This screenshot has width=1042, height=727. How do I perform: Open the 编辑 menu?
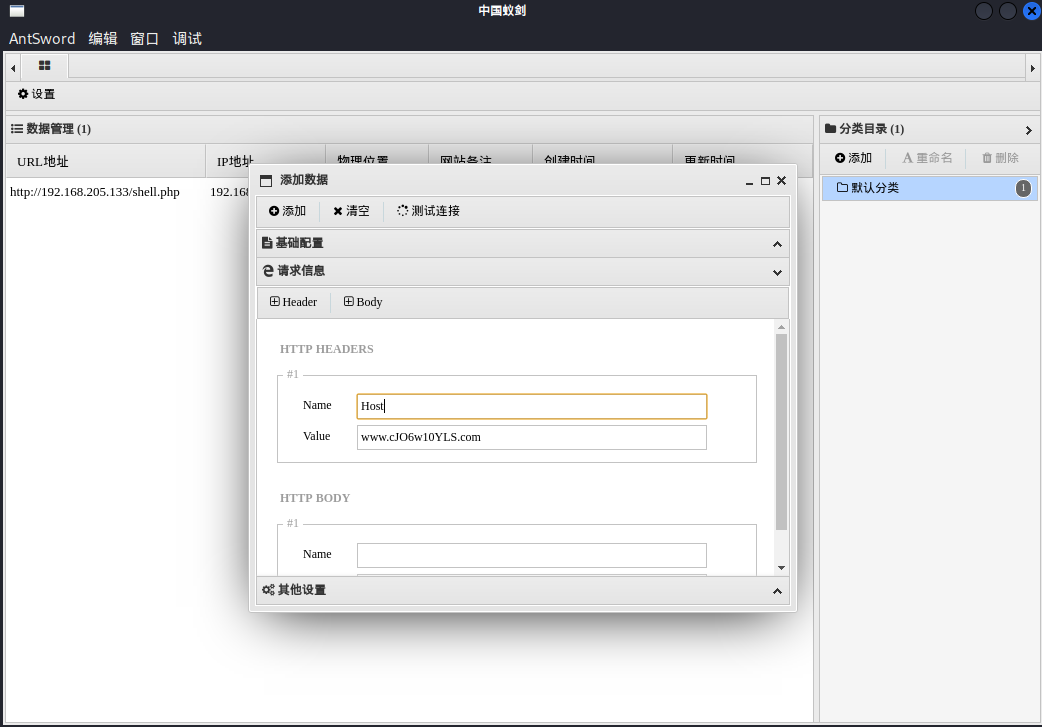pos(103,39)
